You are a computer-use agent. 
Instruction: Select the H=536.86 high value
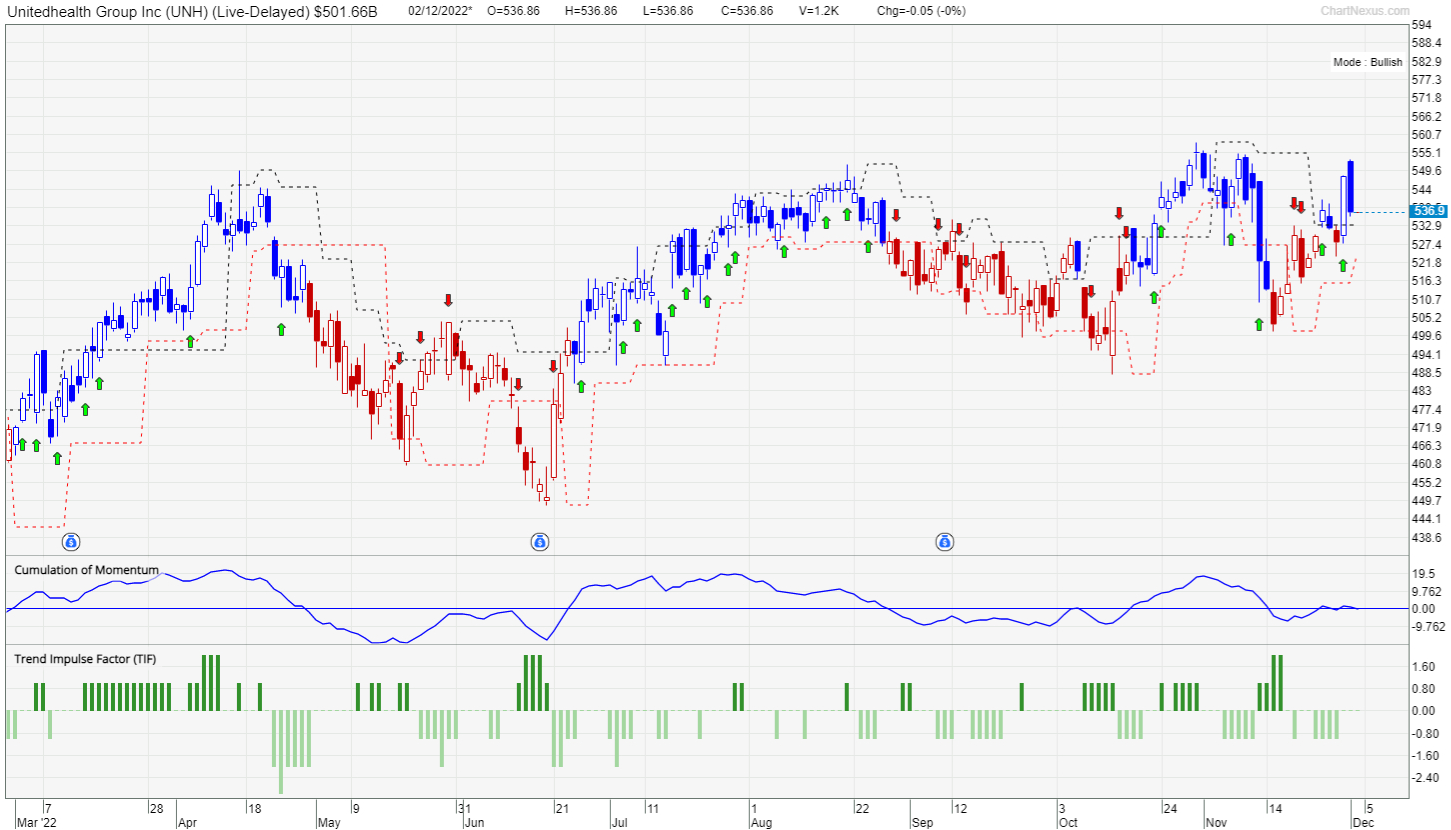click(591, 10)
